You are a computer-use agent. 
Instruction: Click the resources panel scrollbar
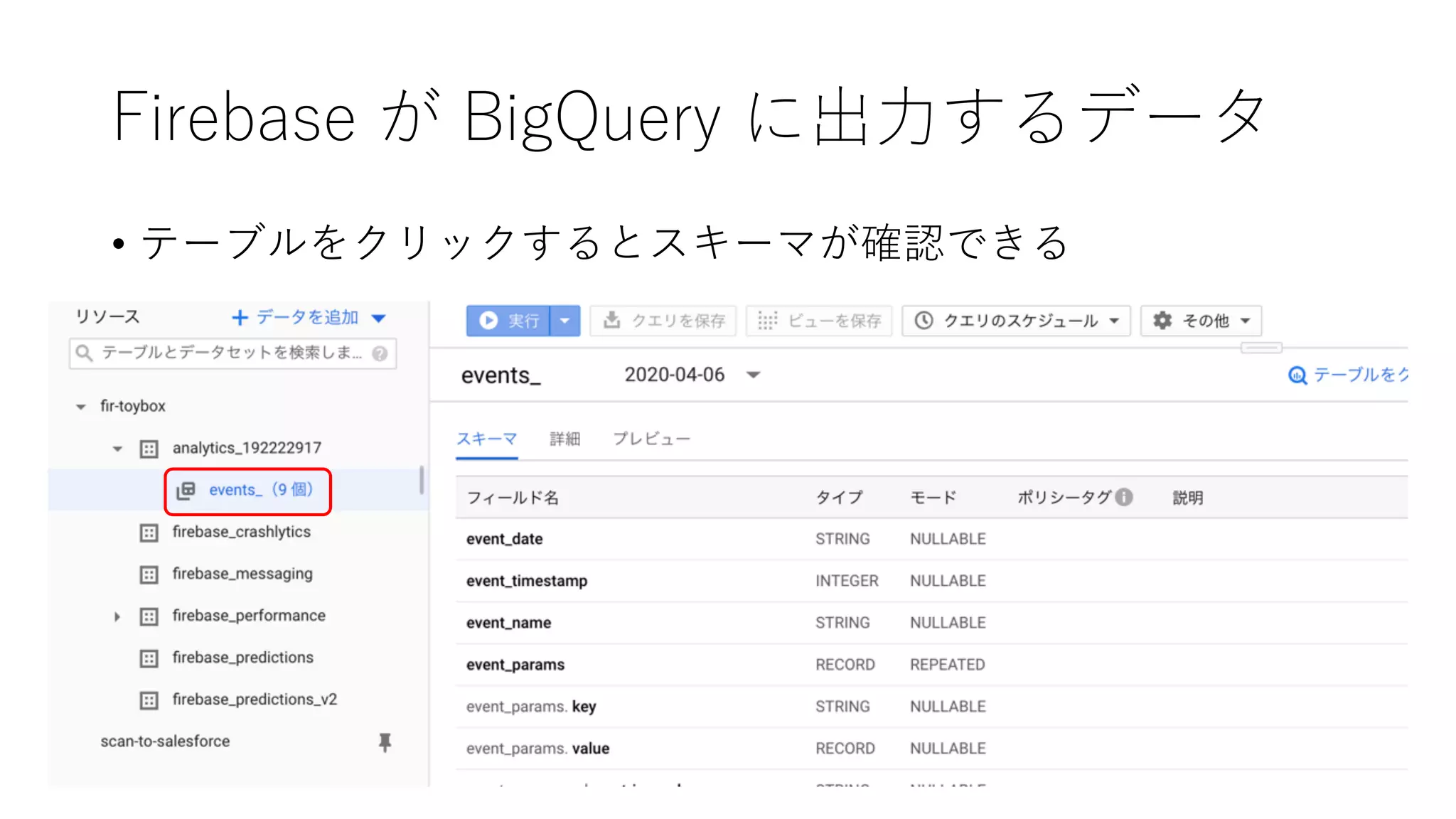click(422, 480)
